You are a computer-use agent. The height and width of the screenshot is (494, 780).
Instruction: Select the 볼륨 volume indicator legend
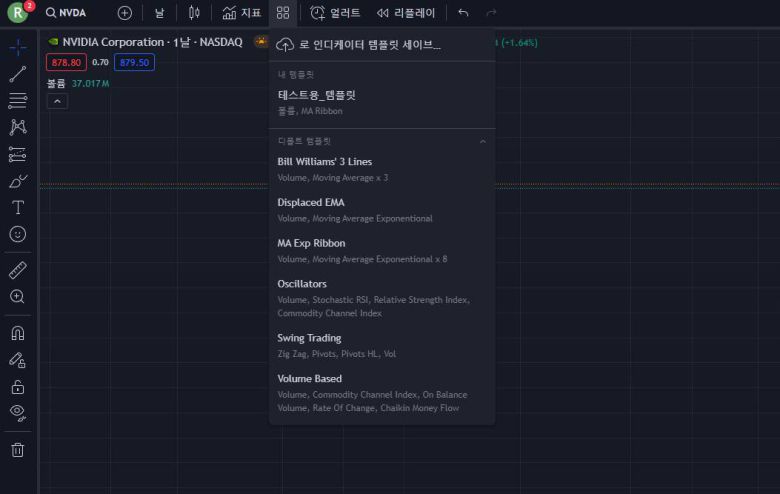click(x=56, y=84)
